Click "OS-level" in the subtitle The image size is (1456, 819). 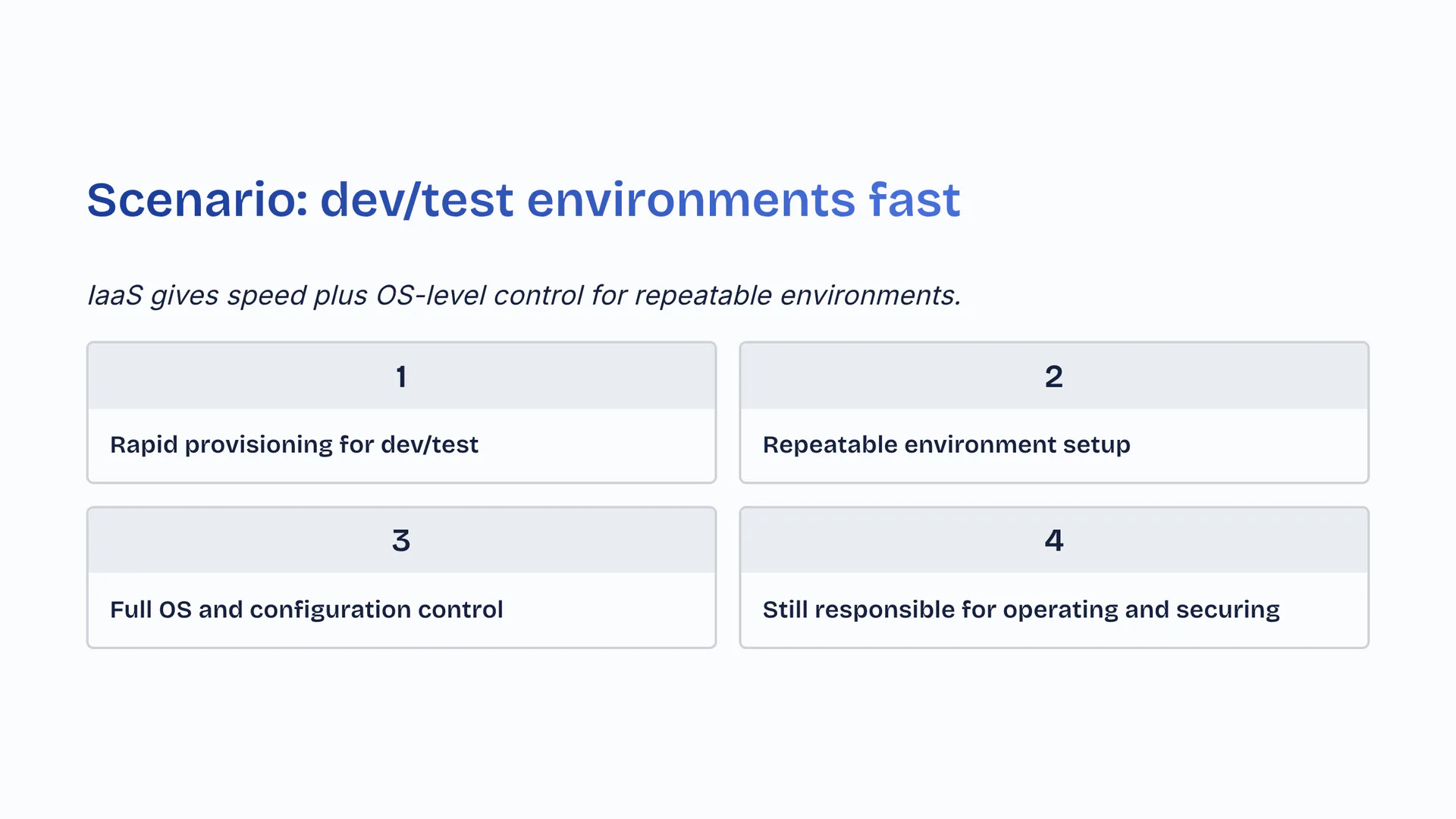tap(431, 295)
